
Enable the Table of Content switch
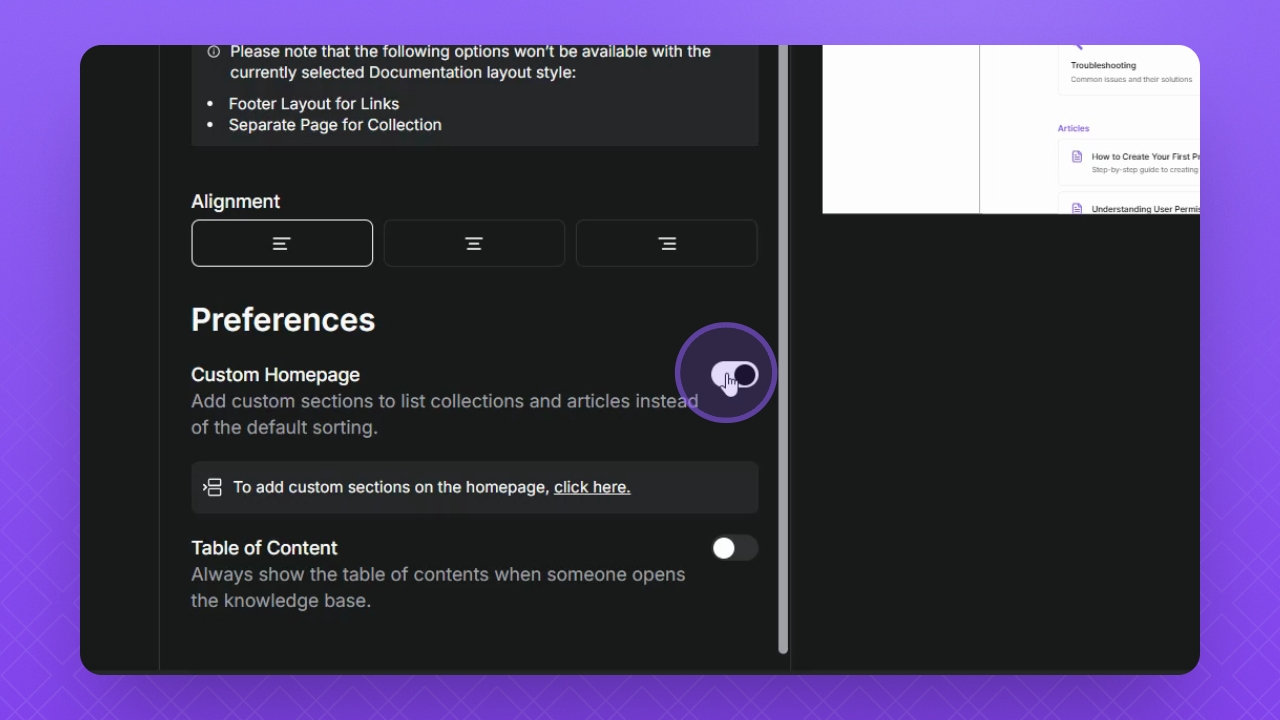pos(735,548)
